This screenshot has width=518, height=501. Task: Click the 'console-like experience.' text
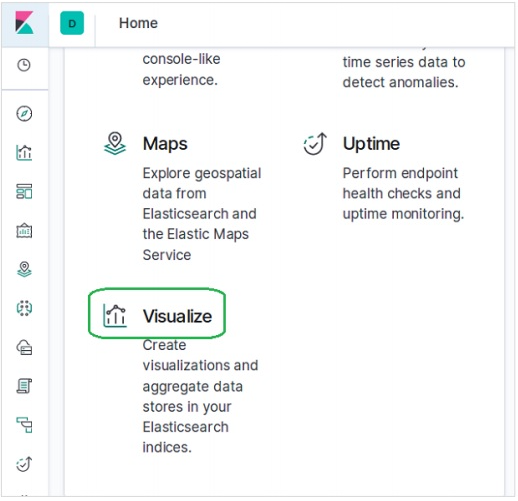[181, 69]
